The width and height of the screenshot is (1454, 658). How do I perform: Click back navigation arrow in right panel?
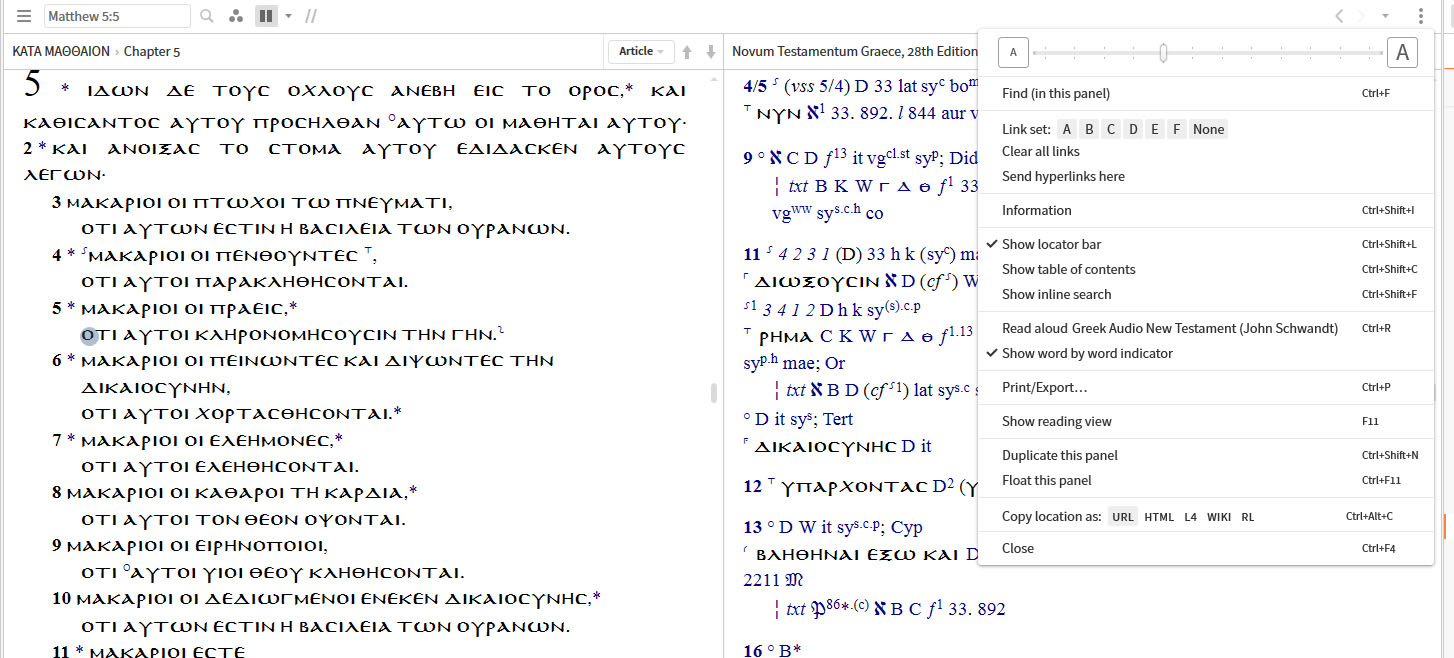tap(1340, 16)
